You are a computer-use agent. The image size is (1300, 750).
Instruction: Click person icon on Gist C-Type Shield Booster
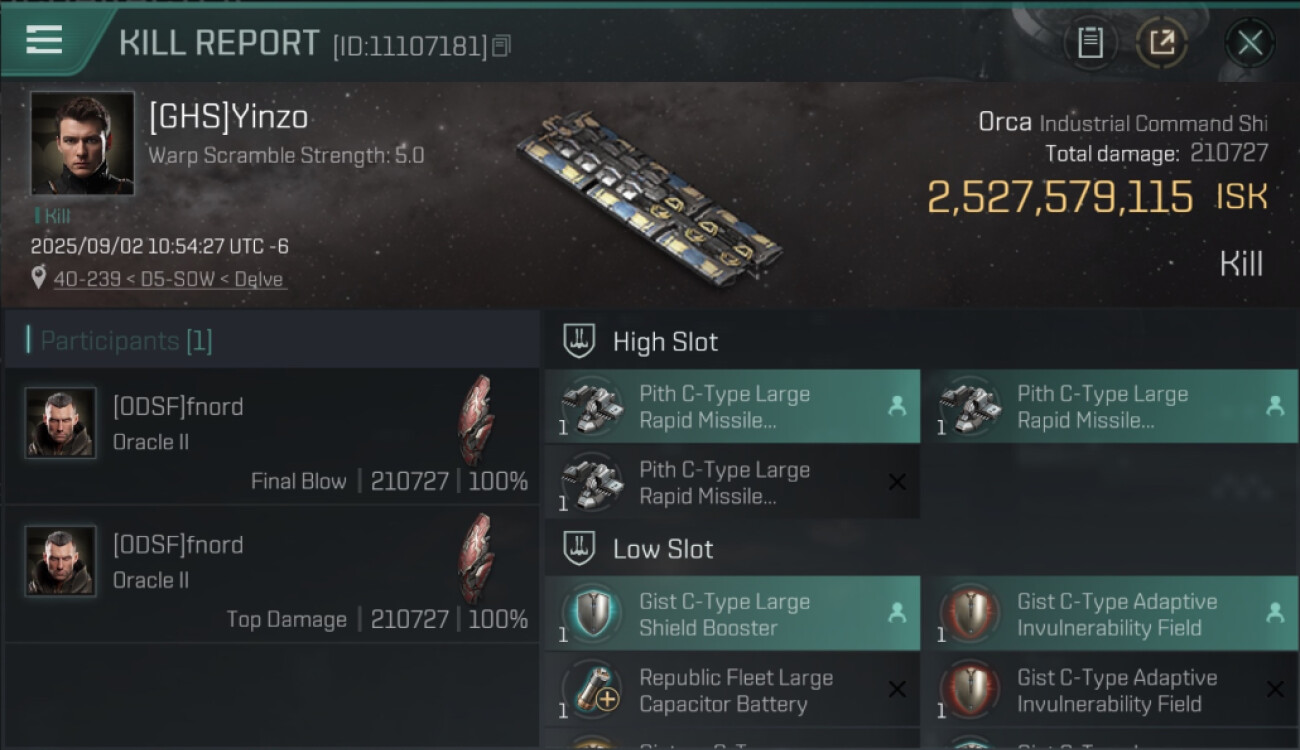897,614
